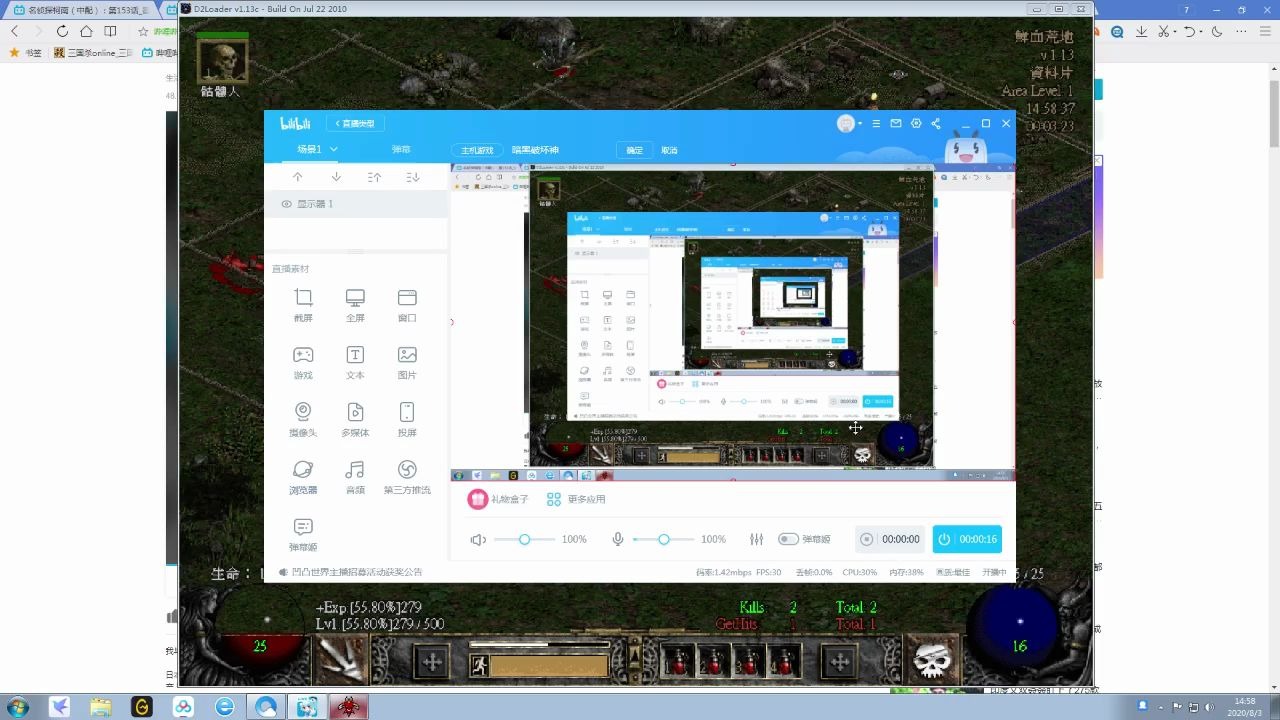Screen dimensions: 1280x720
Task: Add an audio (音频) source
Action: pos(355,477)
